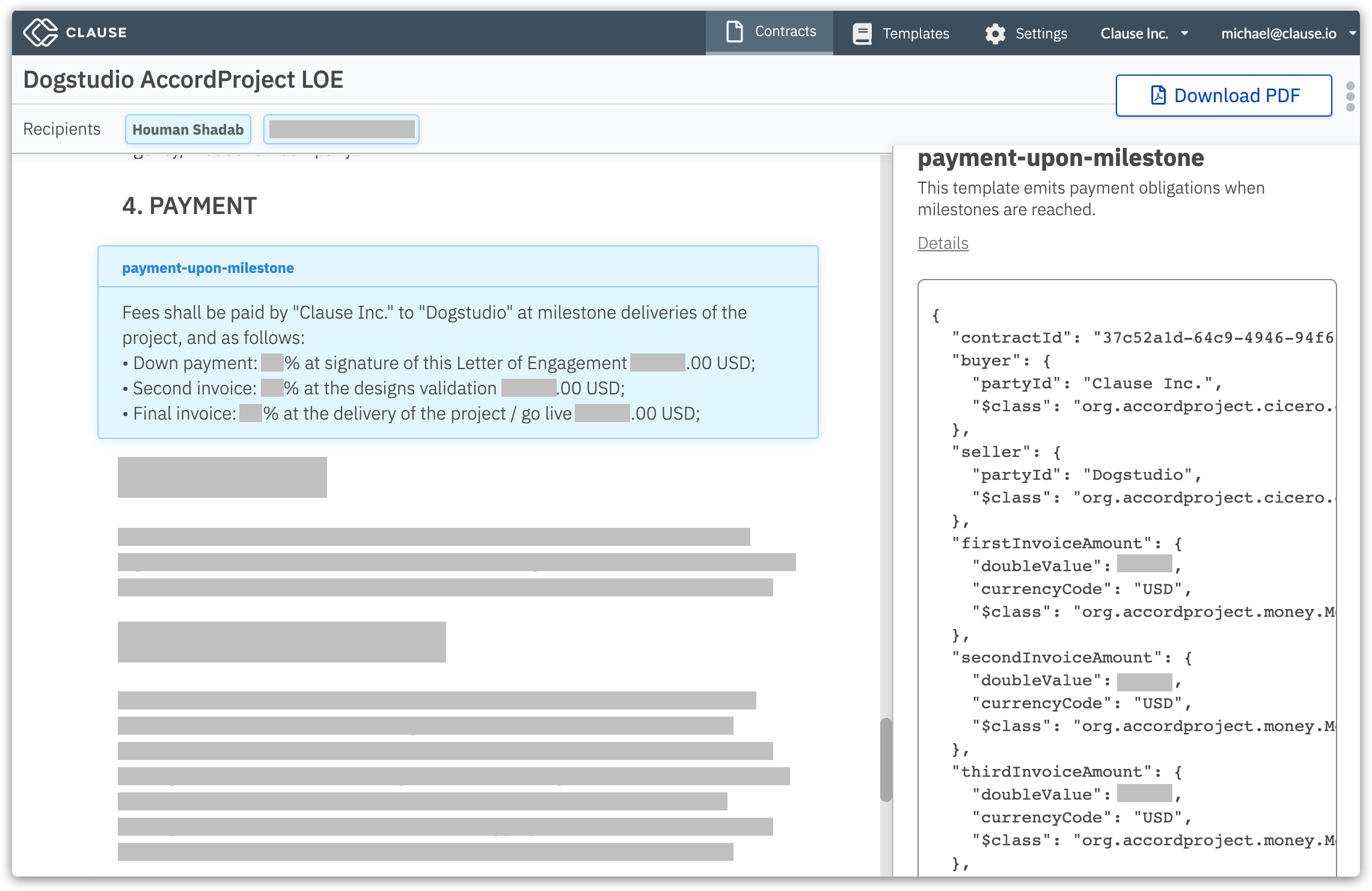Click the 4. PAYMENT section heading
Image resolution: width=1372 pixels, height=891 pixels.
click(189, 206)
